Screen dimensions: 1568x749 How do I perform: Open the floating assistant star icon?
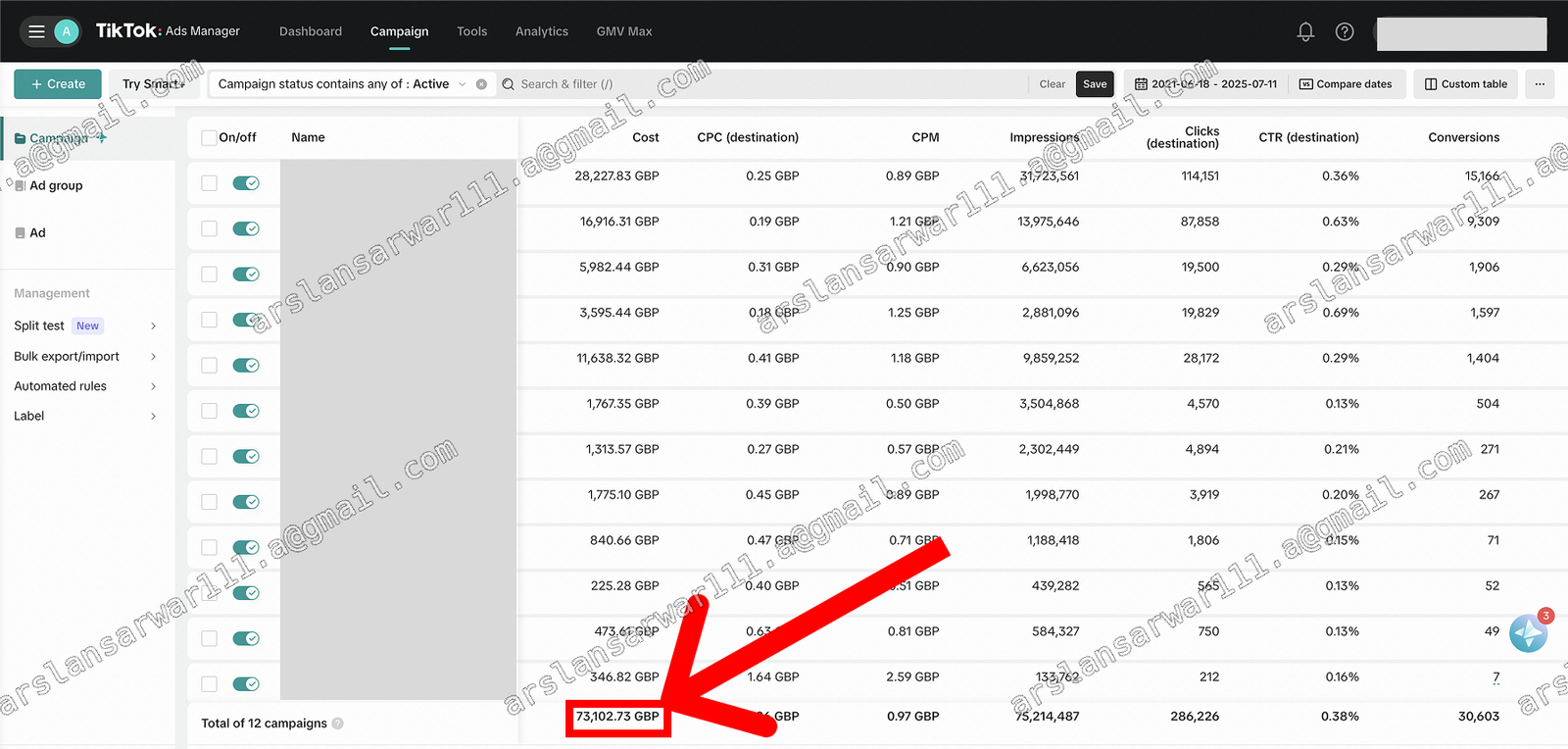(1529, 633)
